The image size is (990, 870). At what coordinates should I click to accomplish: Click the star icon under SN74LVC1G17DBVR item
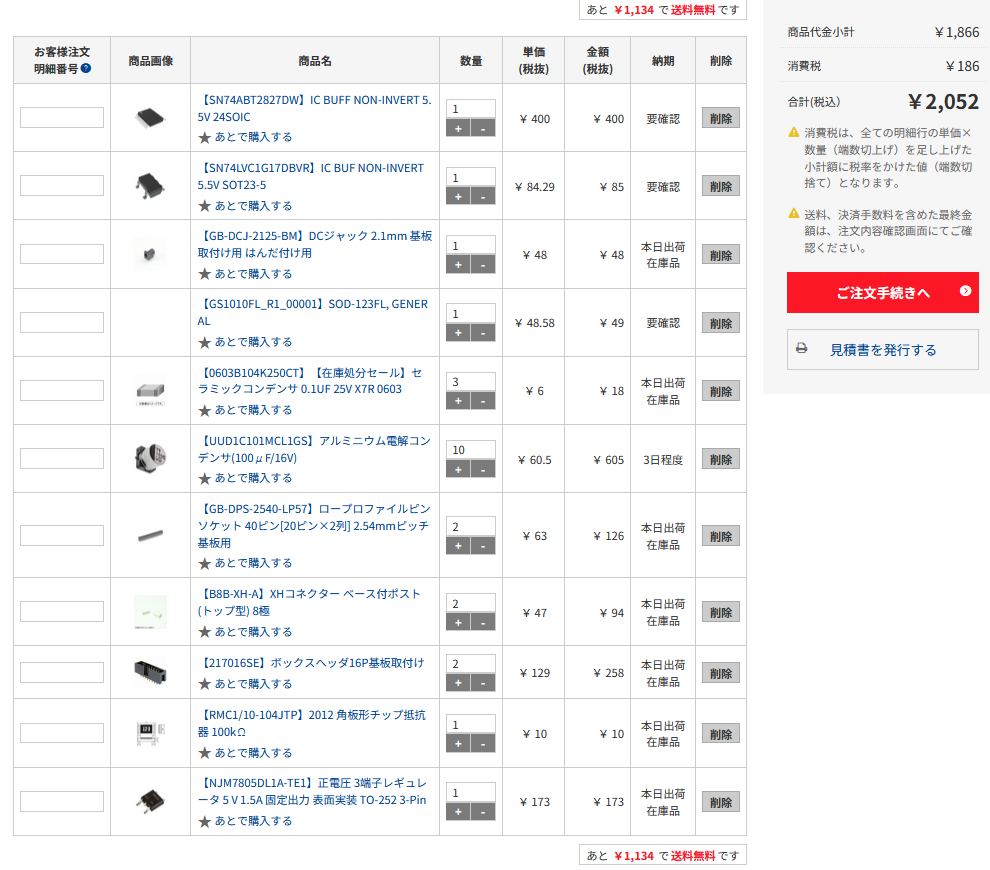[204, 206]
